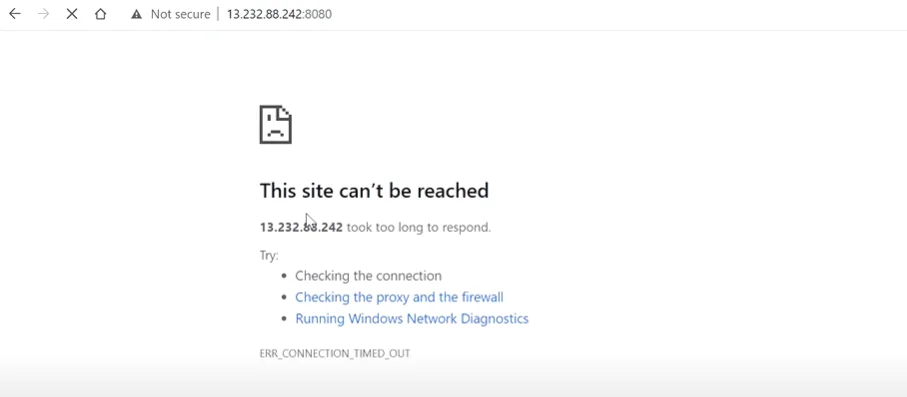Open Checking the proxy and the firewall
907x397 pixels.
pos(399,297)
